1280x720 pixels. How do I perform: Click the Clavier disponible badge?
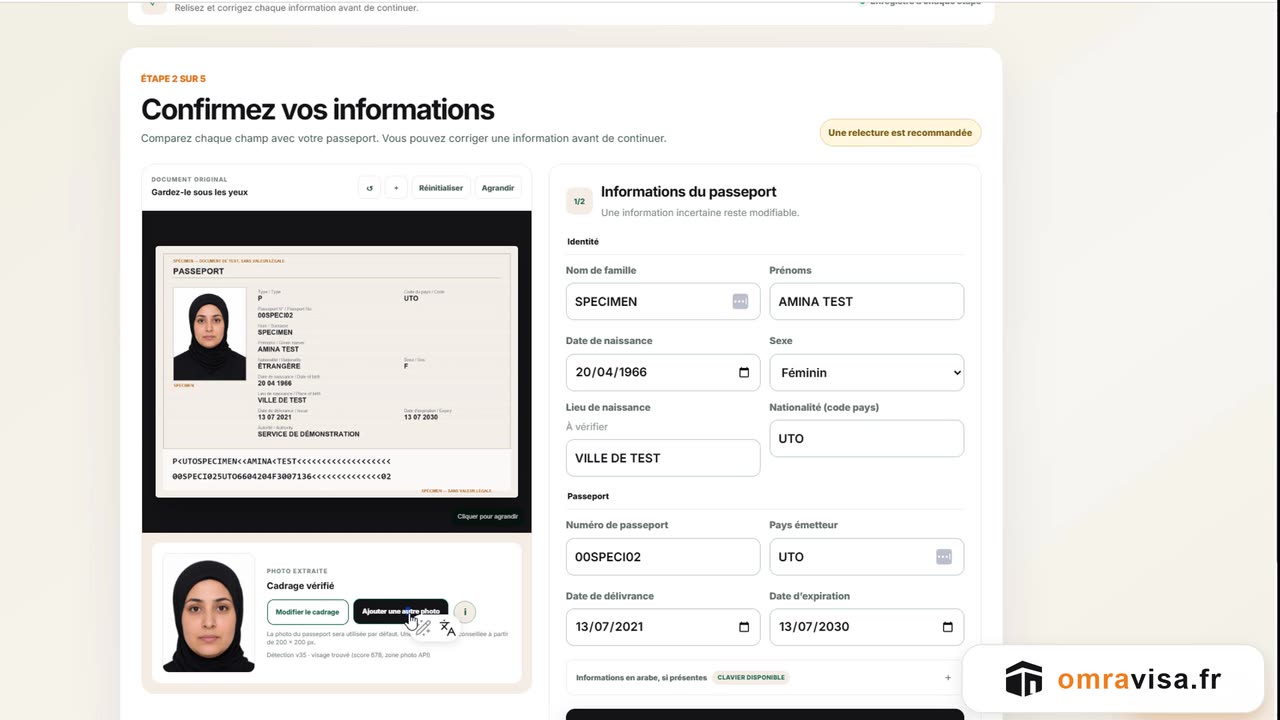point(751,677)
